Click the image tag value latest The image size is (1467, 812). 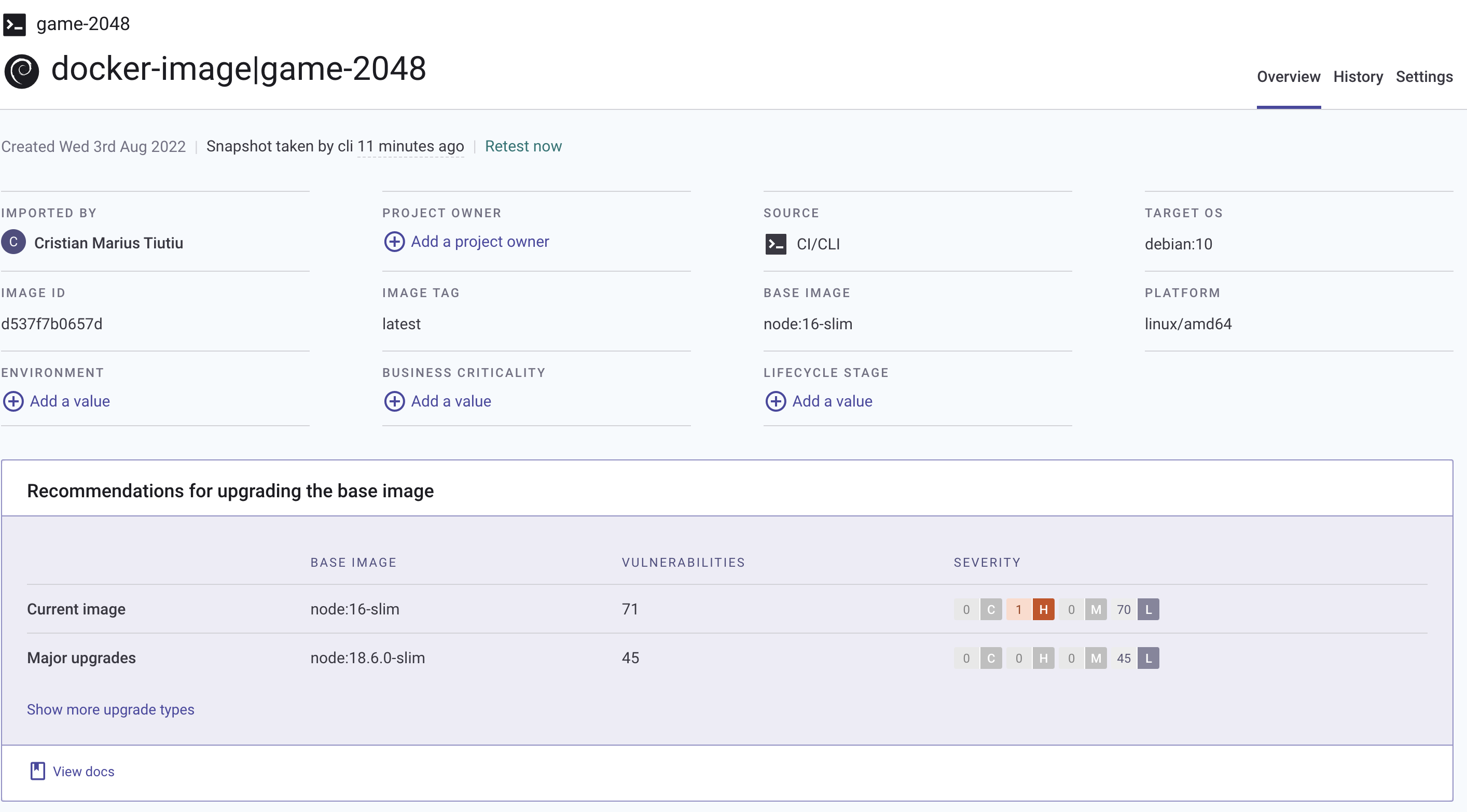point(402,324)
